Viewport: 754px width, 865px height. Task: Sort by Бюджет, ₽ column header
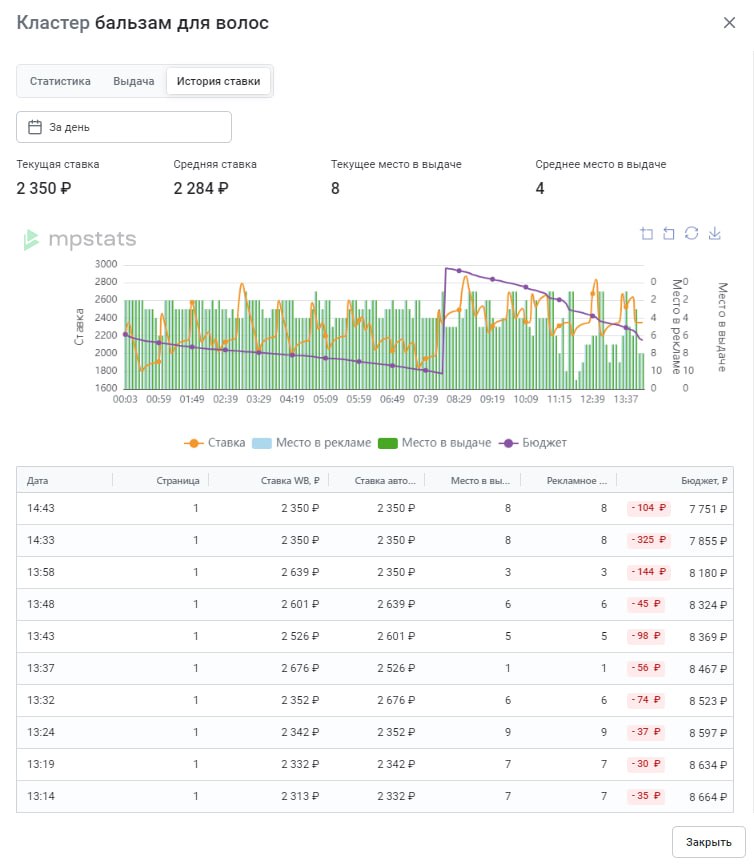pos(704,480)
